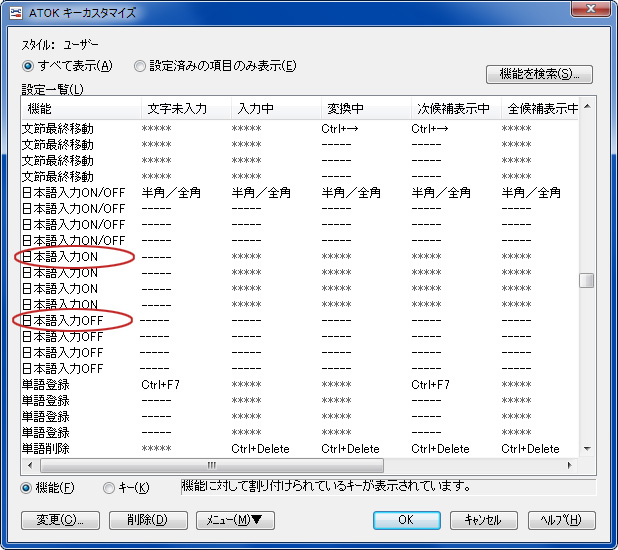Image resolution: width=618 pixels, height=550 pixels.
Task: Click Ctrl+Delete cell under 全候補表示中
Action: (530, 449)
